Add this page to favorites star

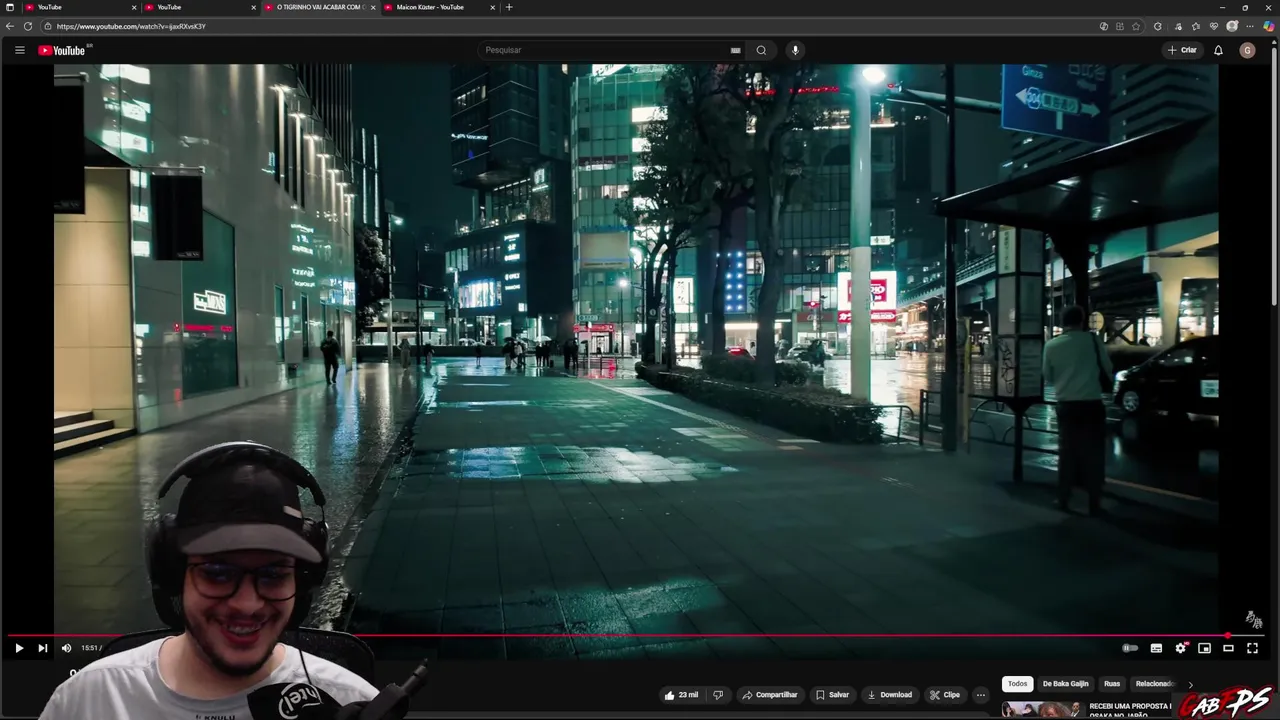(x=1136, y=26)
